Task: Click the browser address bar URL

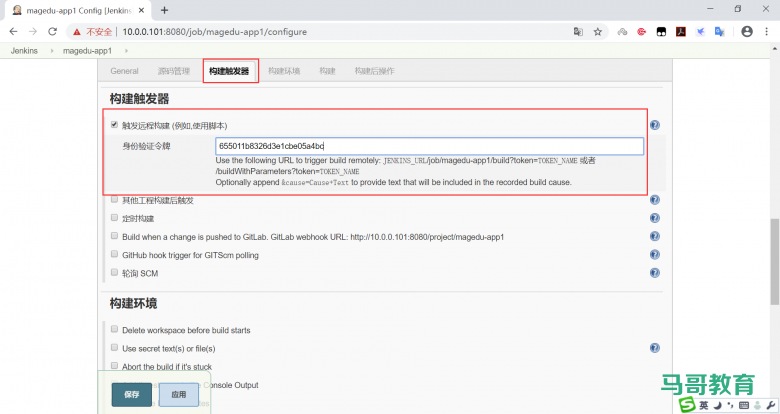Action: click(x=214, y=32)
